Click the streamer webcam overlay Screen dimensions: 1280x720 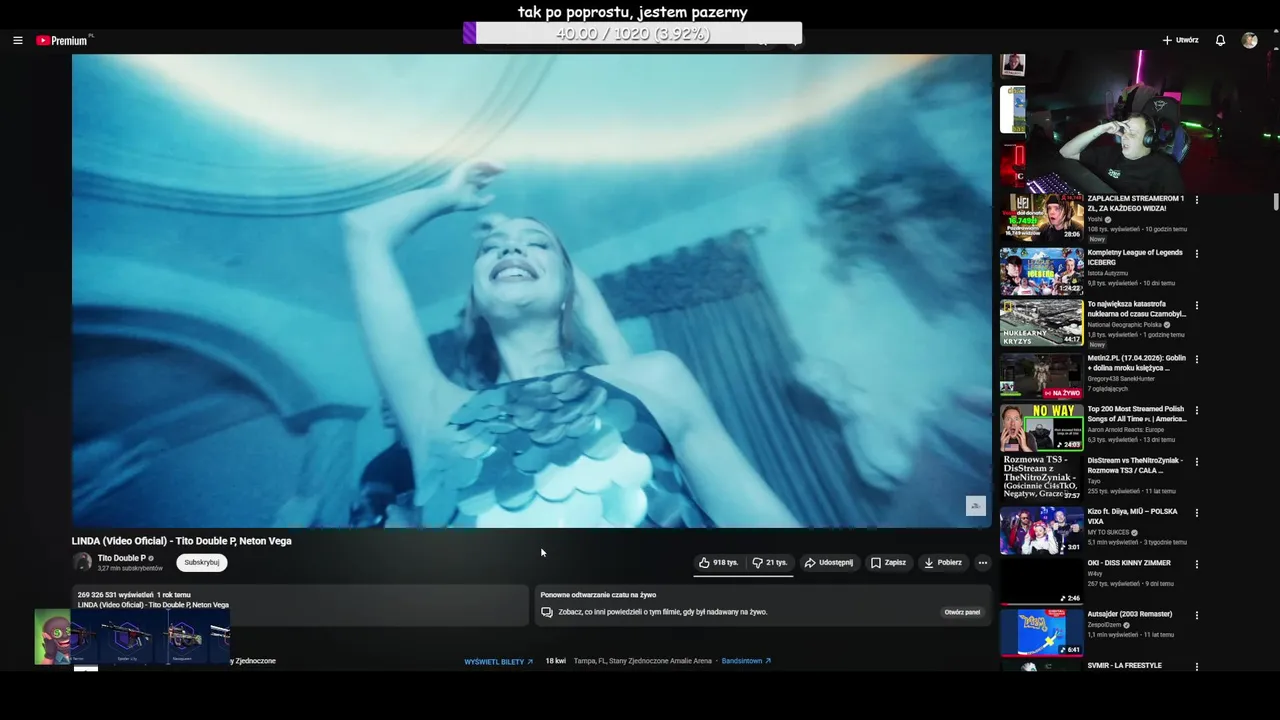coord(1152,121)
